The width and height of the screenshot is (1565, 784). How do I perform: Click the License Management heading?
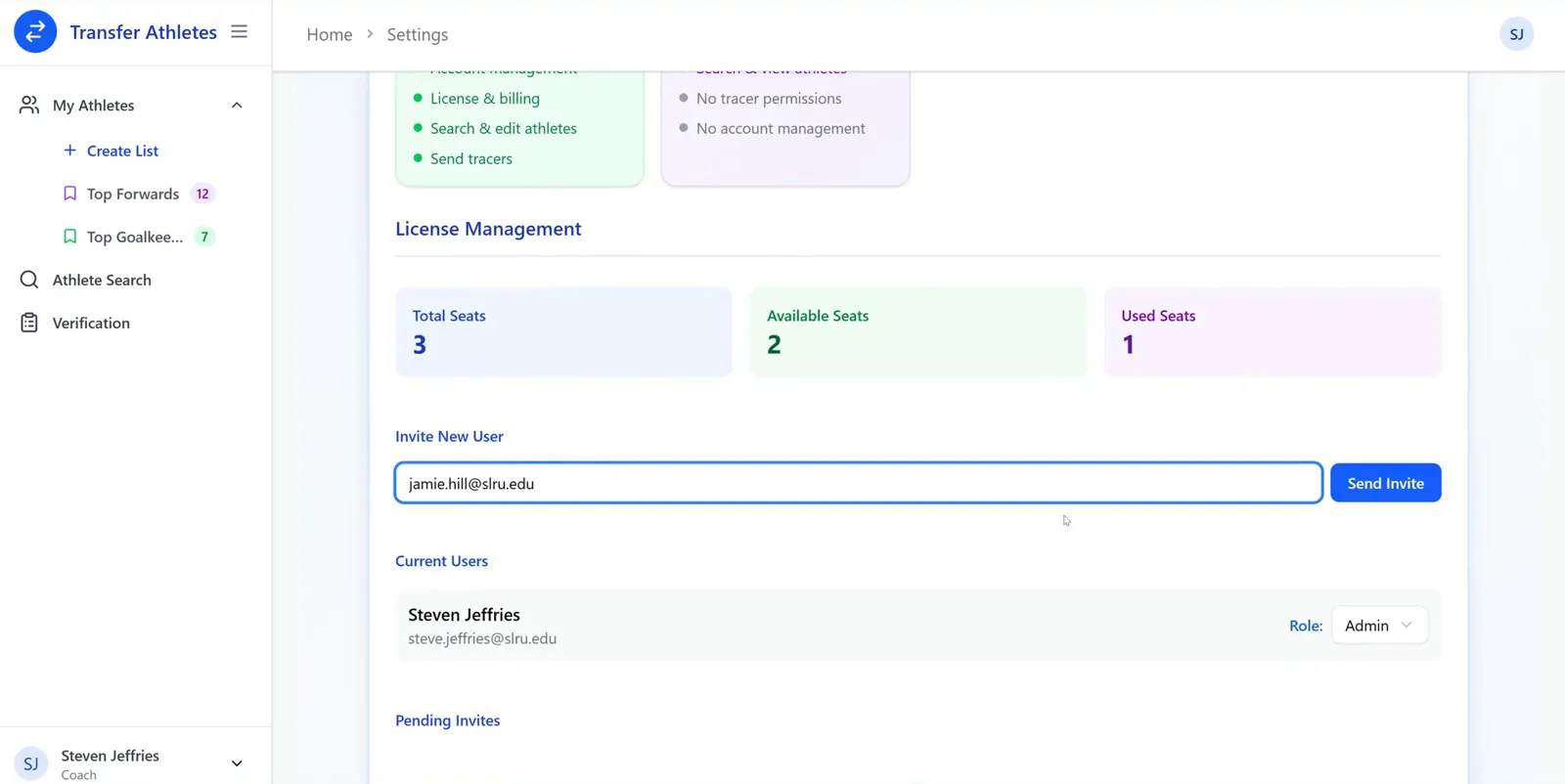pos(488,229)
